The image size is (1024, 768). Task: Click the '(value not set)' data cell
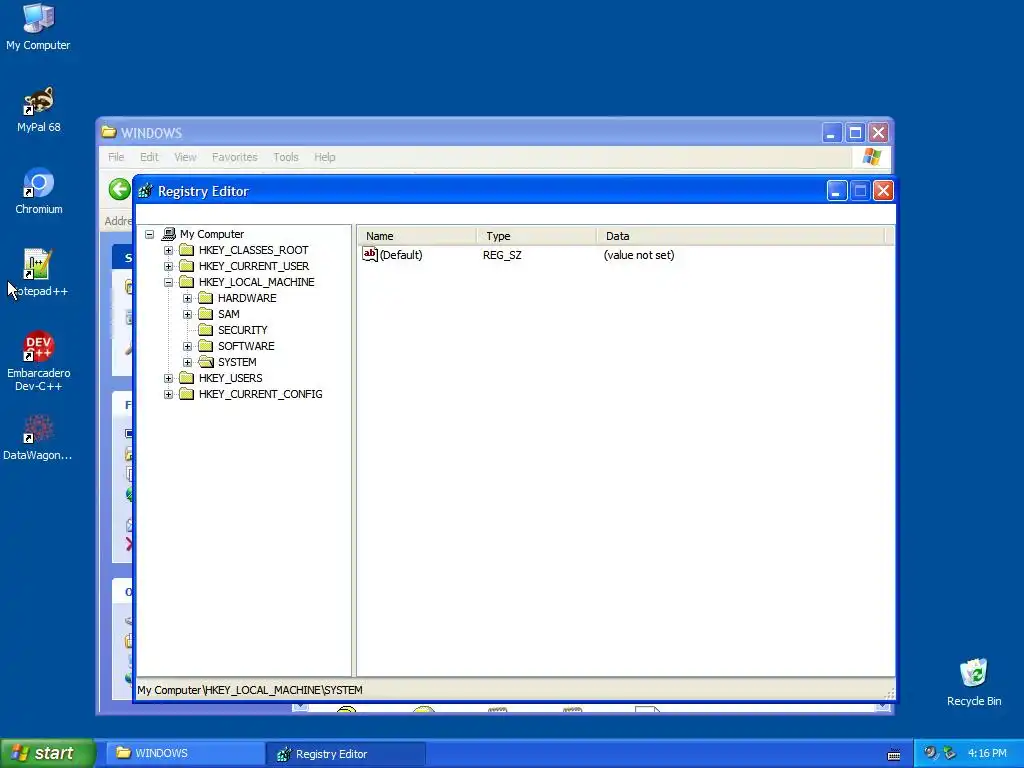[639, 255]
